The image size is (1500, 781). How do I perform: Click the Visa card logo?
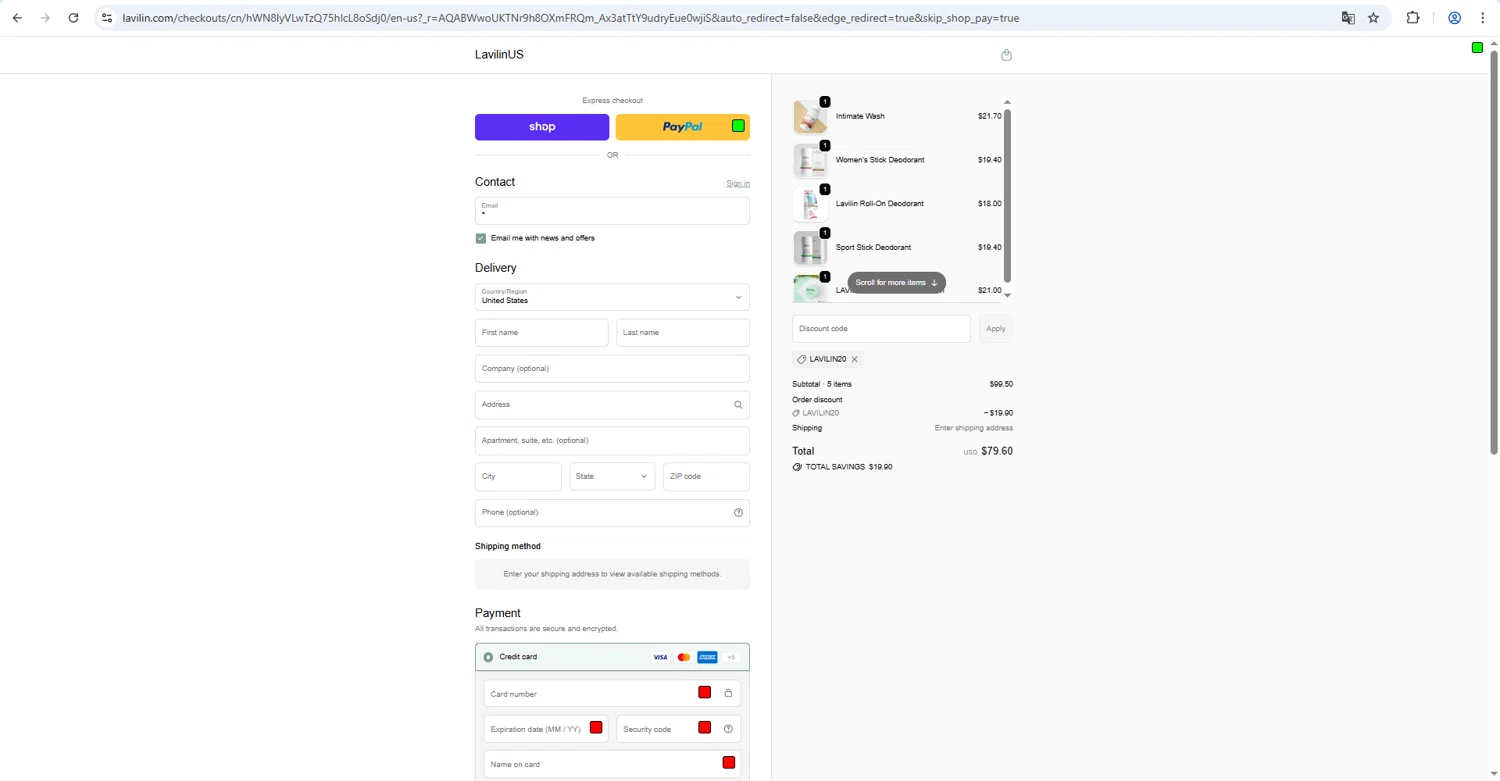coord(660,657)
